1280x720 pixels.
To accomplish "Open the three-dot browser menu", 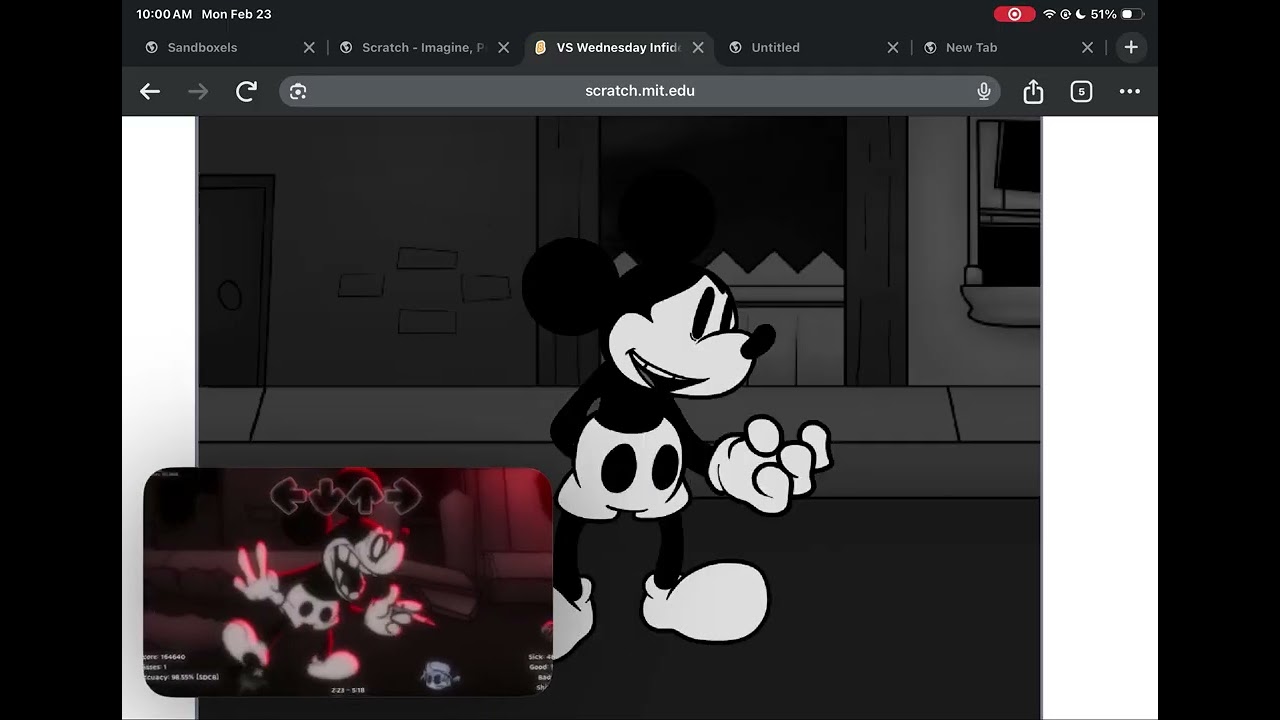I will pos(1130,92).
